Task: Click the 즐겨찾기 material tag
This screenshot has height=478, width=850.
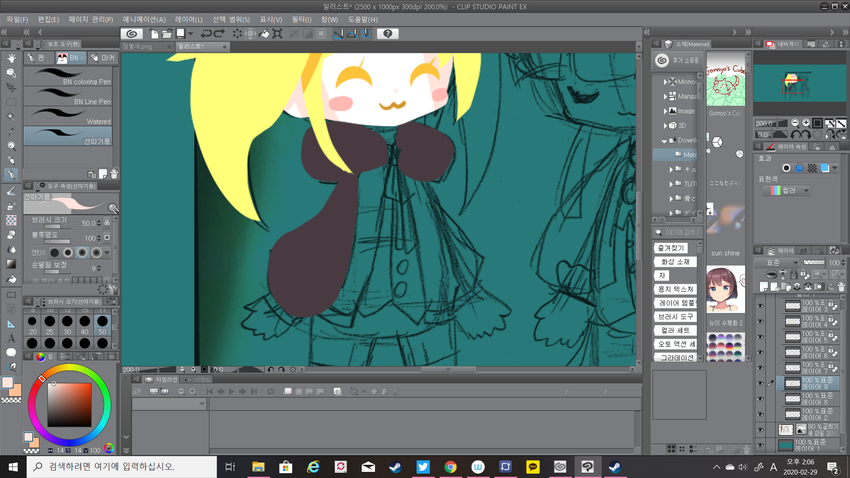Action: point(671,248)
